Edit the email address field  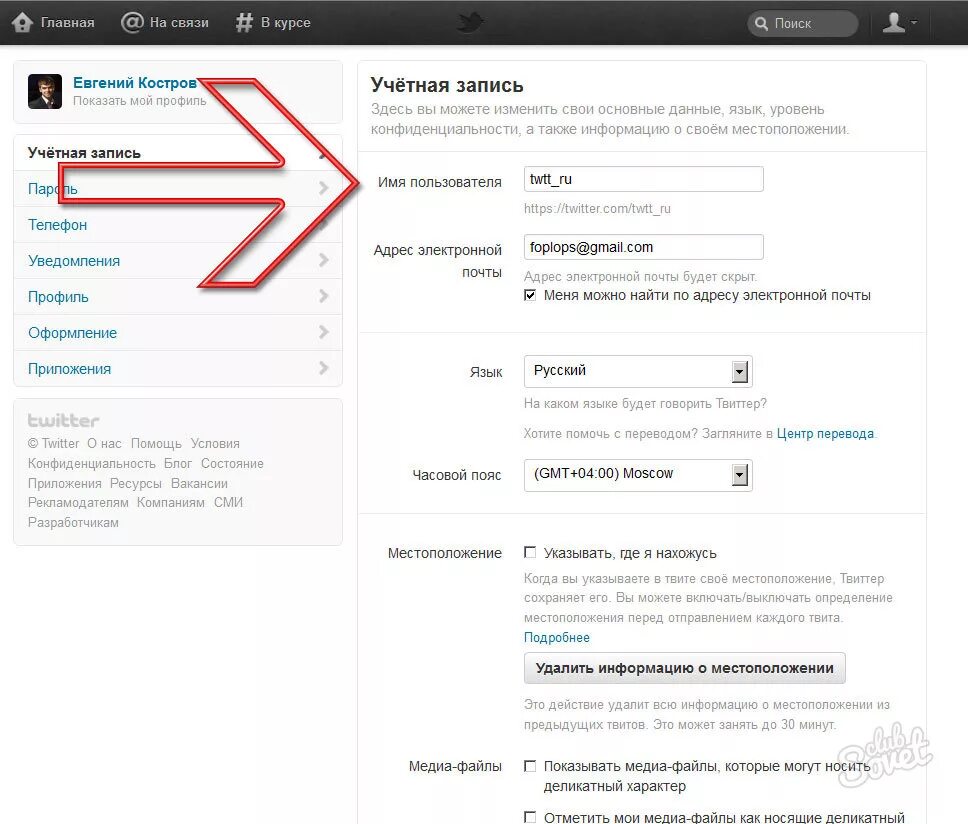click(643, 247)
